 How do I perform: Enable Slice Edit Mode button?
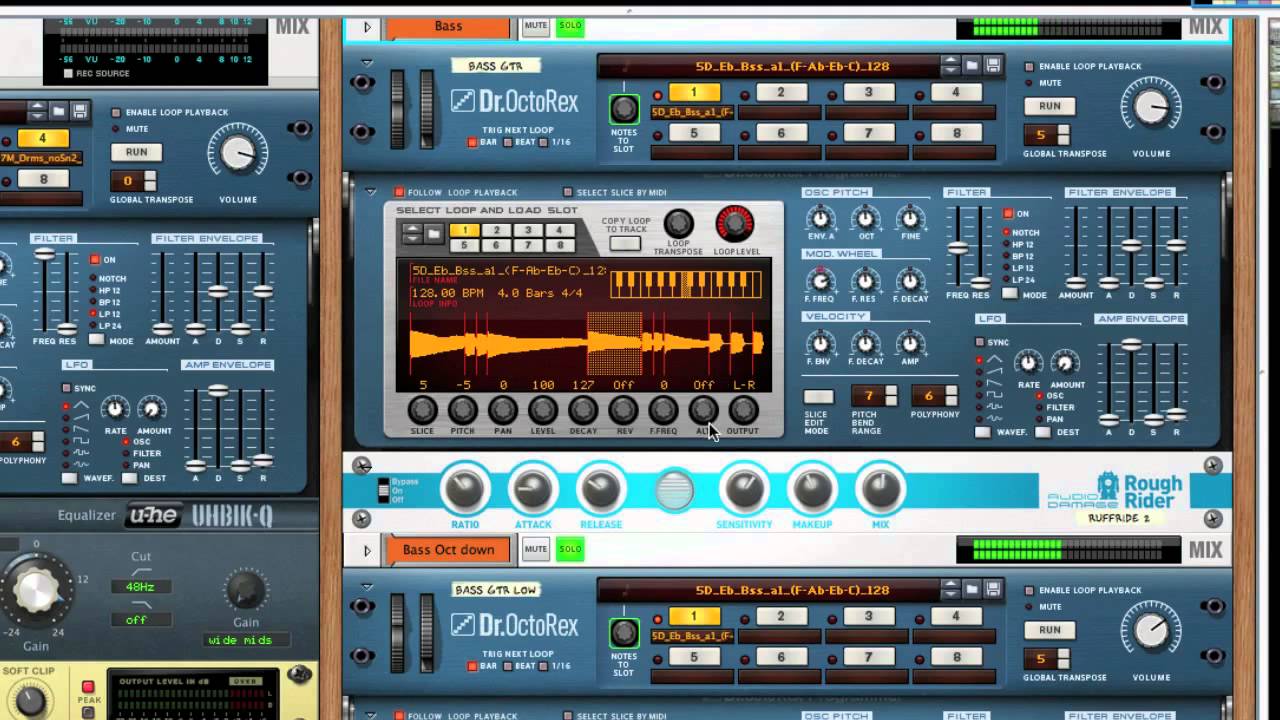coord(818,397)
